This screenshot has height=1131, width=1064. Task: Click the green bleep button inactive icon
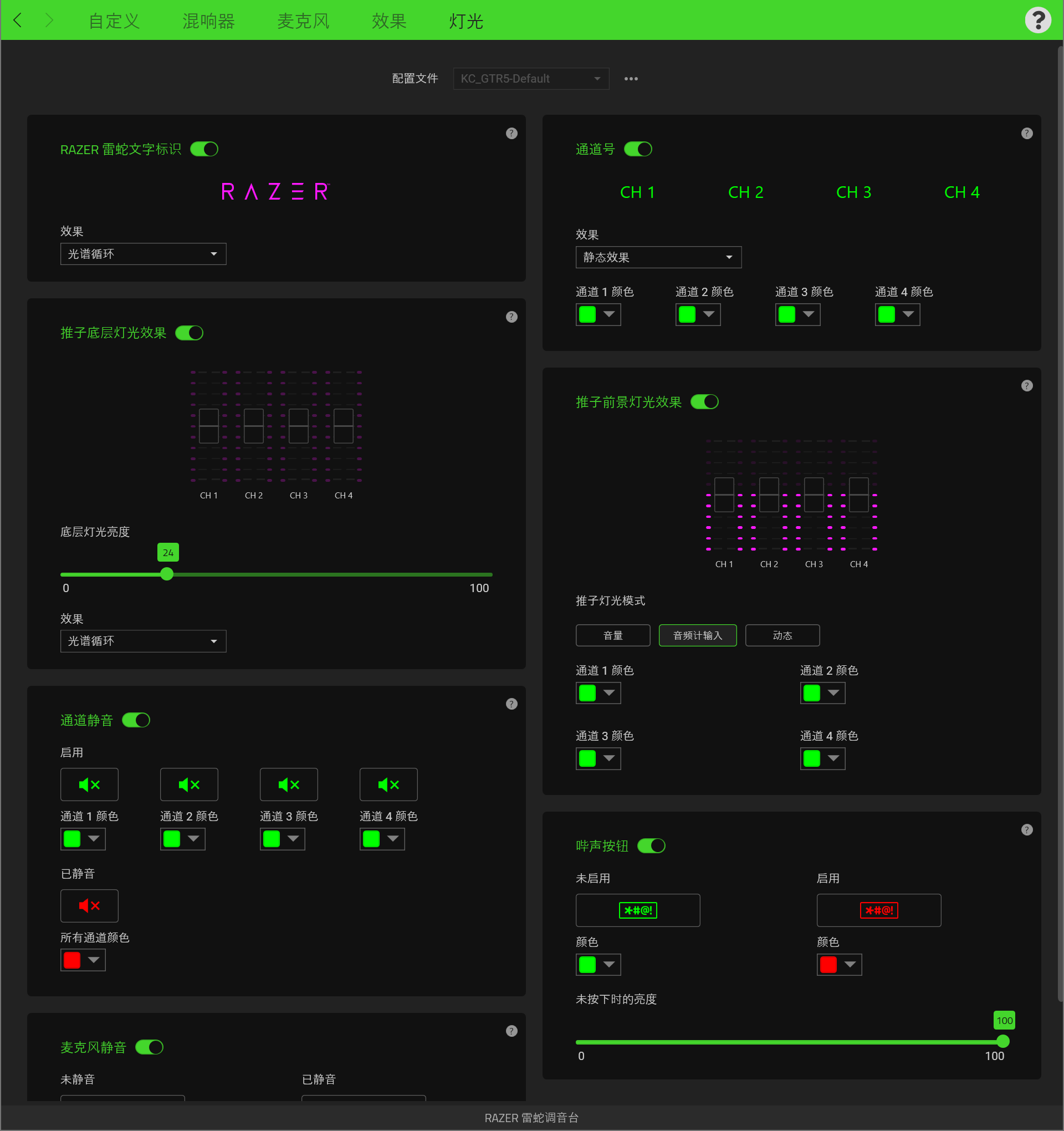click(x=637, y=910)
